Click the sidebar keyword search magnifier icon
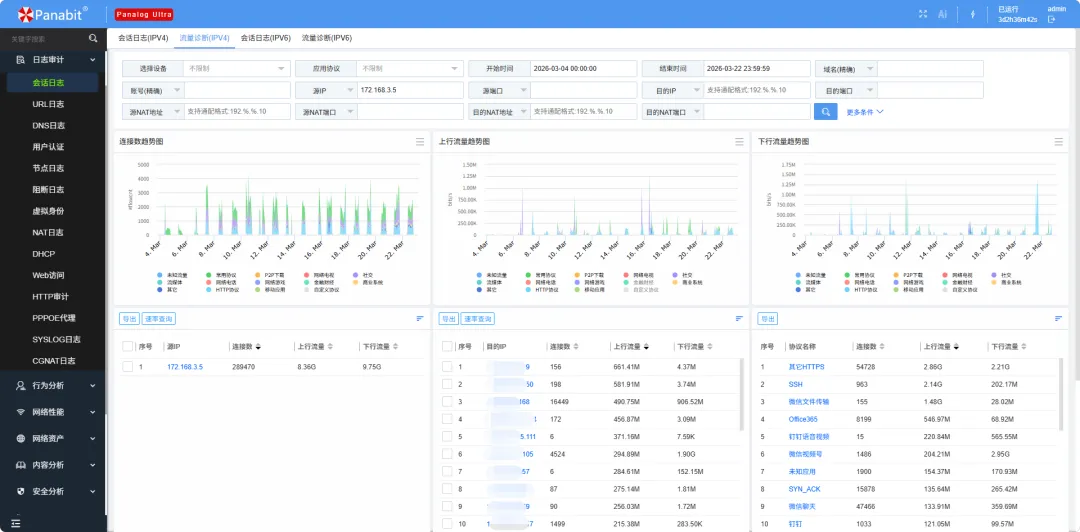Image resolution: width=1080 pixels, height=532 pixels. click(93, 39)
